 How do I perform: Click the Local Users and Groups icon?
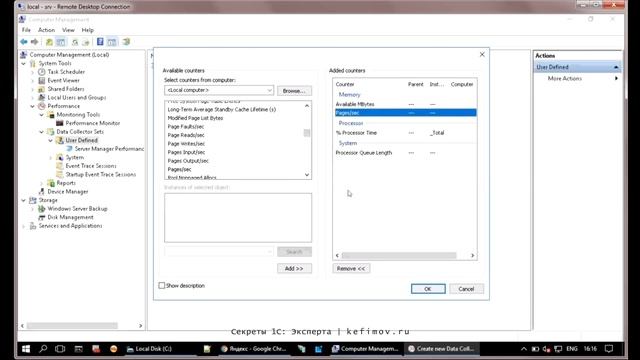click(42, 98)
